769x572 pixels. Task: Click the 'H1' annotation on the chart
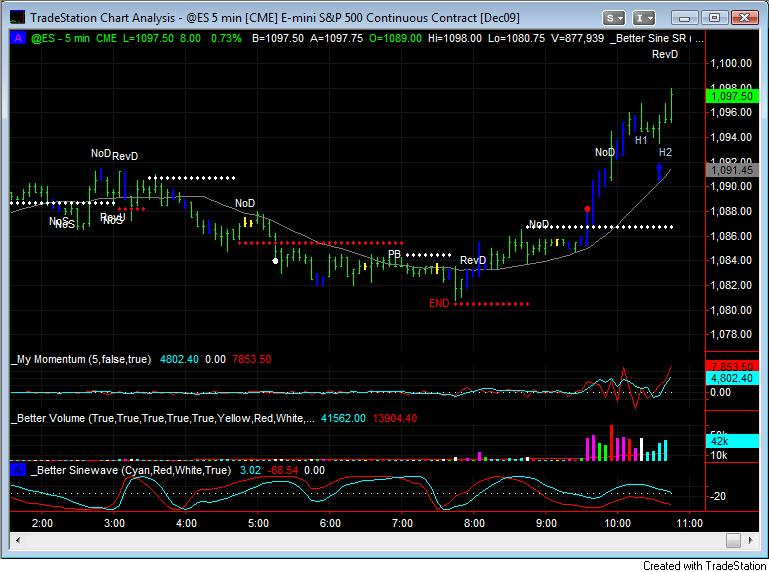click(x=641, y=140)
